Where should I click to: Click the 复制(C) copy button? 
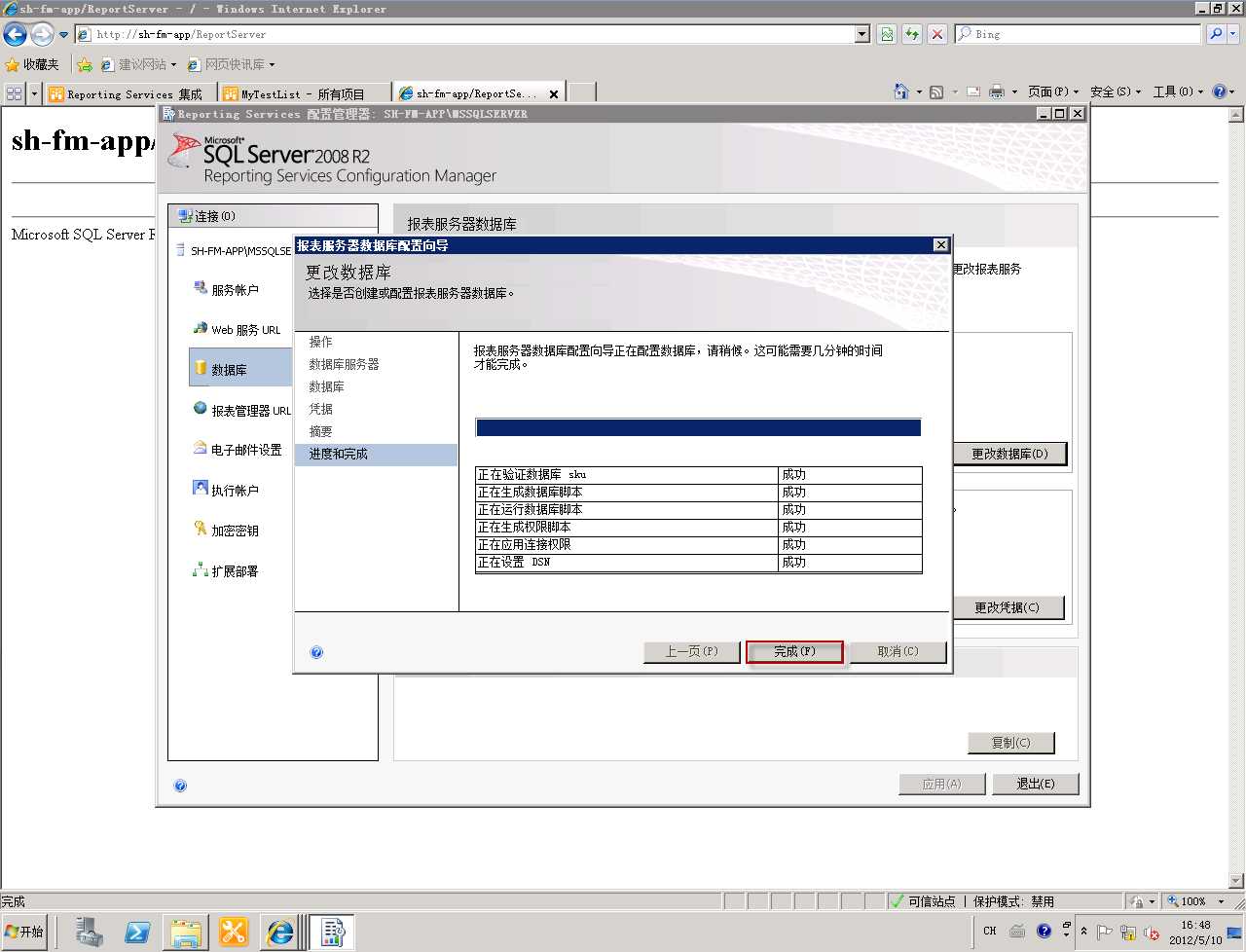(x=1010, y=743)
